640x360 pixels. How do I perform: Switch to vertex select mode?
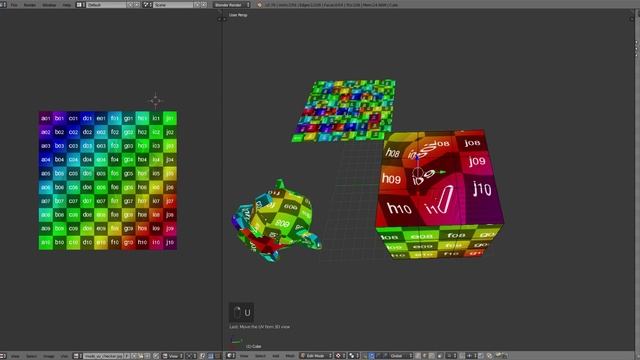pyautogui.click(x=418, y=356)
